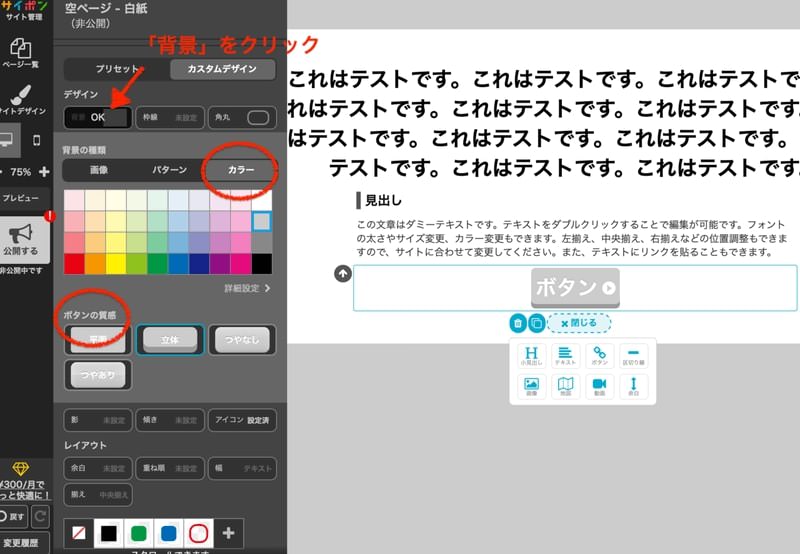
Task: Open the 幅 width setting
Action: 242,468
